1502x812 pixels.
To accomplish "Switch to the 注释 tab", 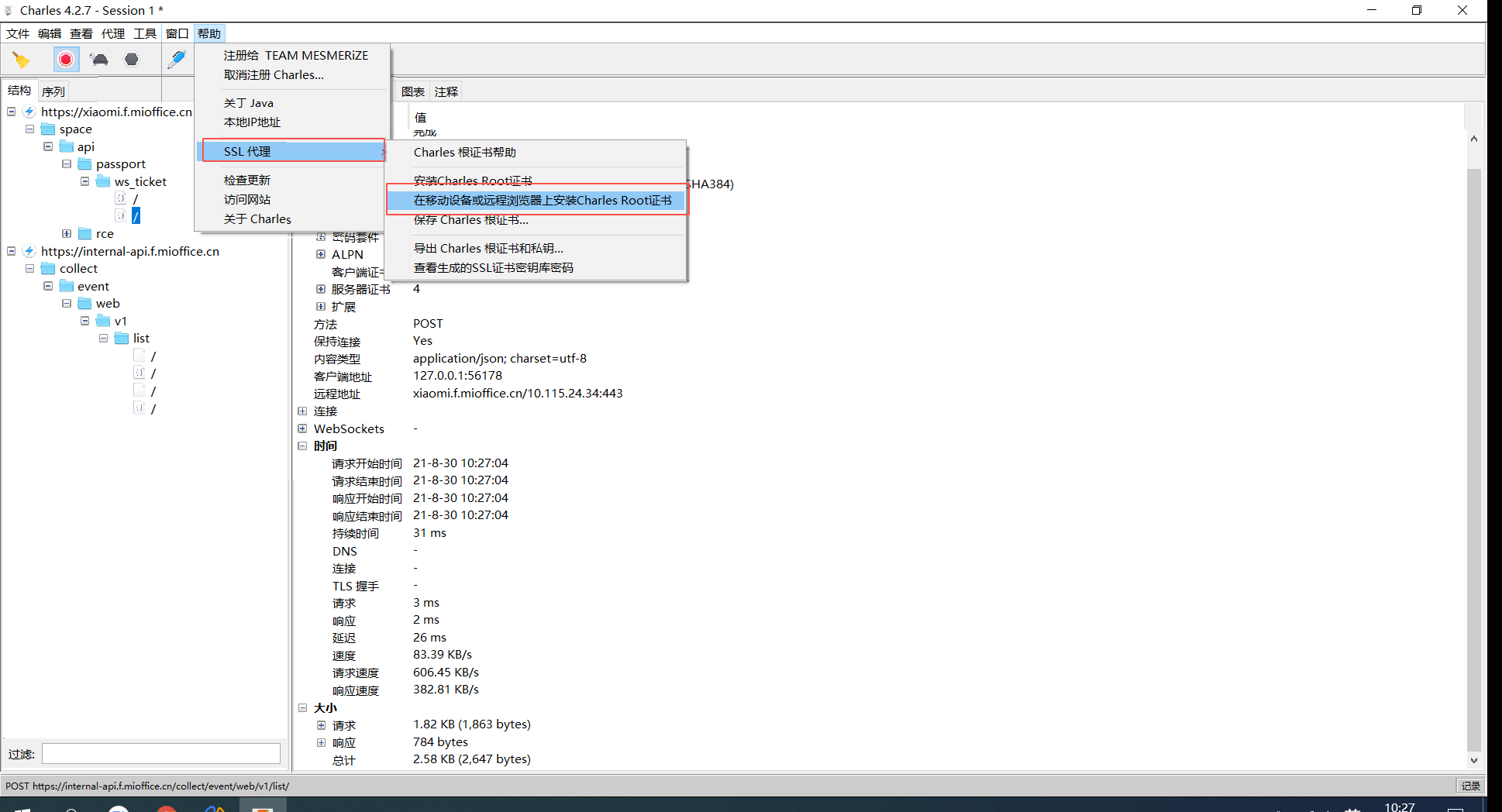I will pos(446,91).
